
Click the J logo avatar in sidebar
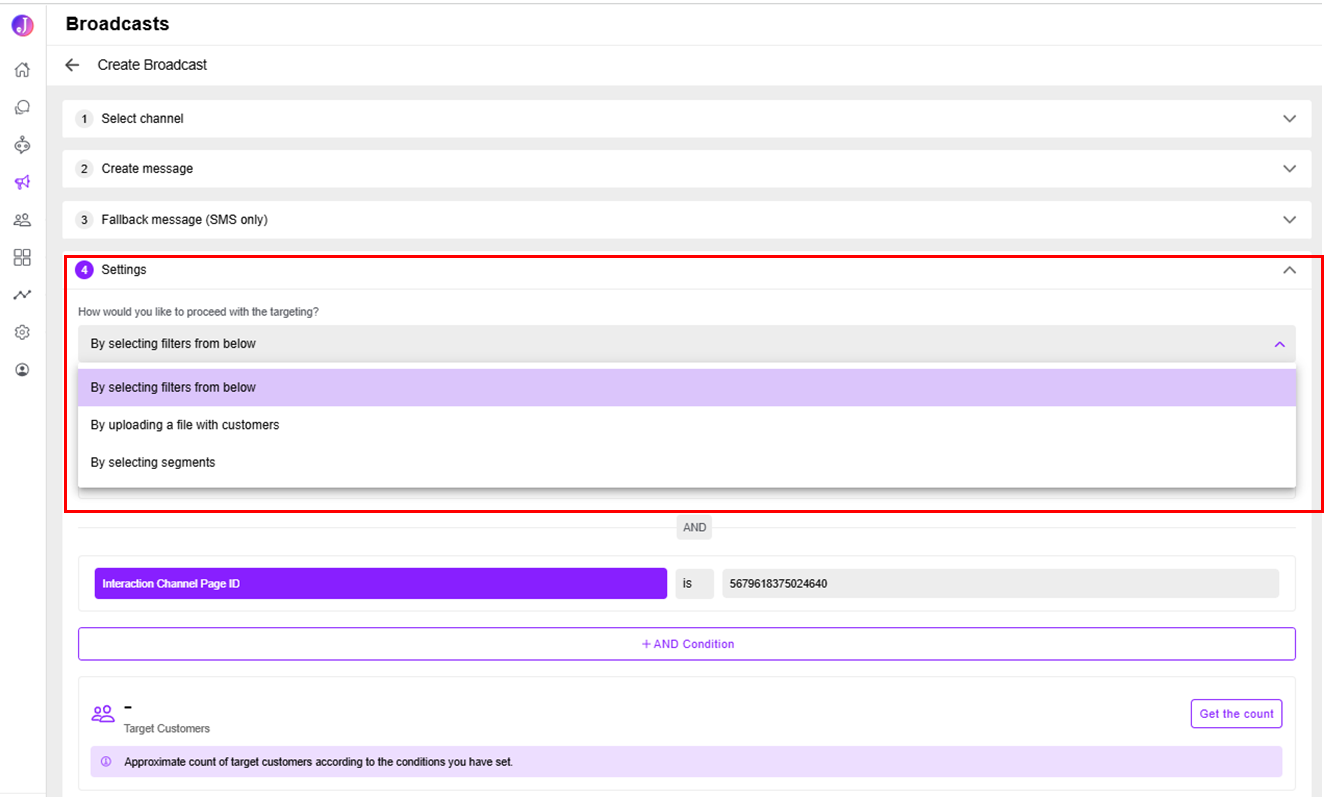22,26
